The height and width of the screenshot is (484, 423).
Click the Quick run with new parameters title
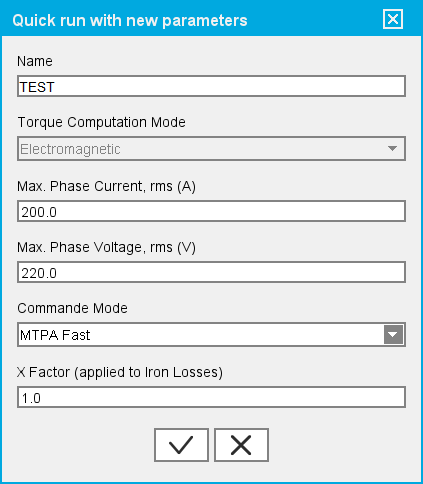(130, 20)
